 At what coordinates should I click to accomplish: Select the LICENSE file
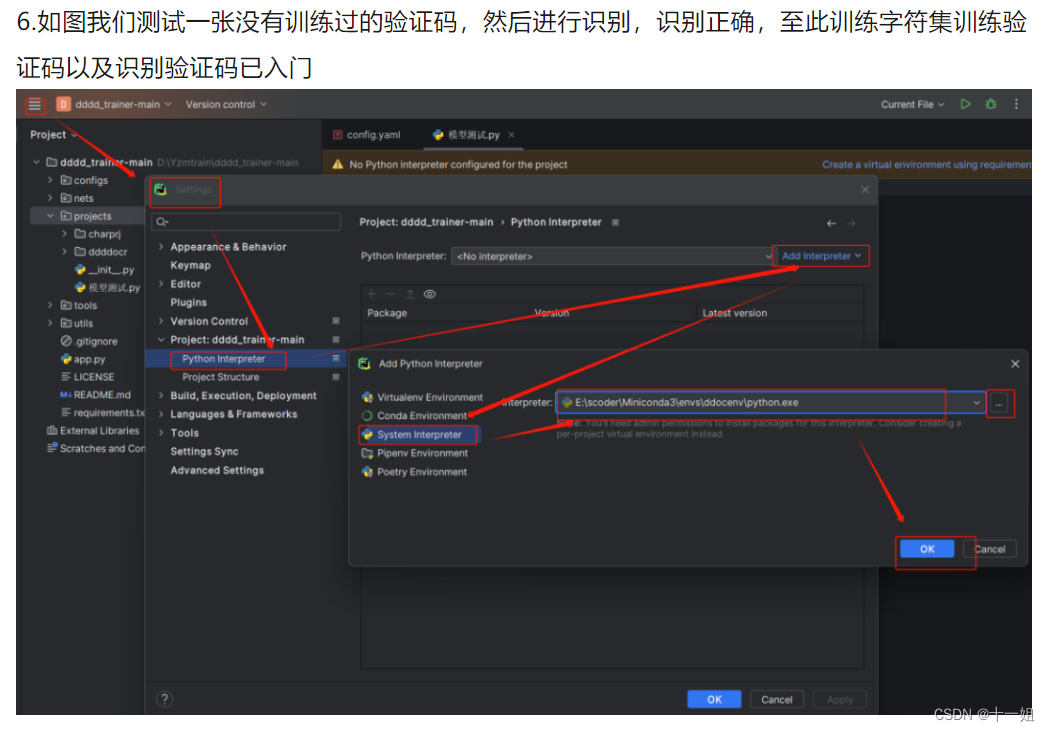[88, 377]
